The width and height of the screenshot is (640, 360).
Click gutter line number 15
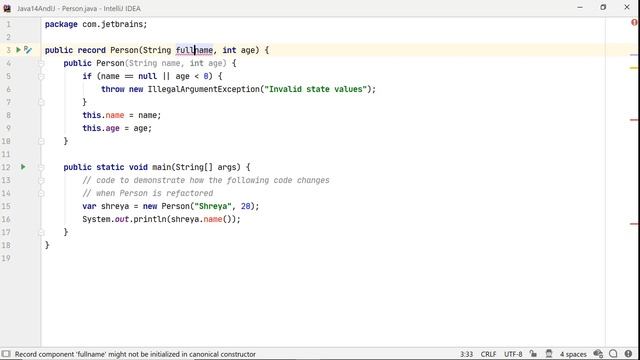[x=6, y=206]
